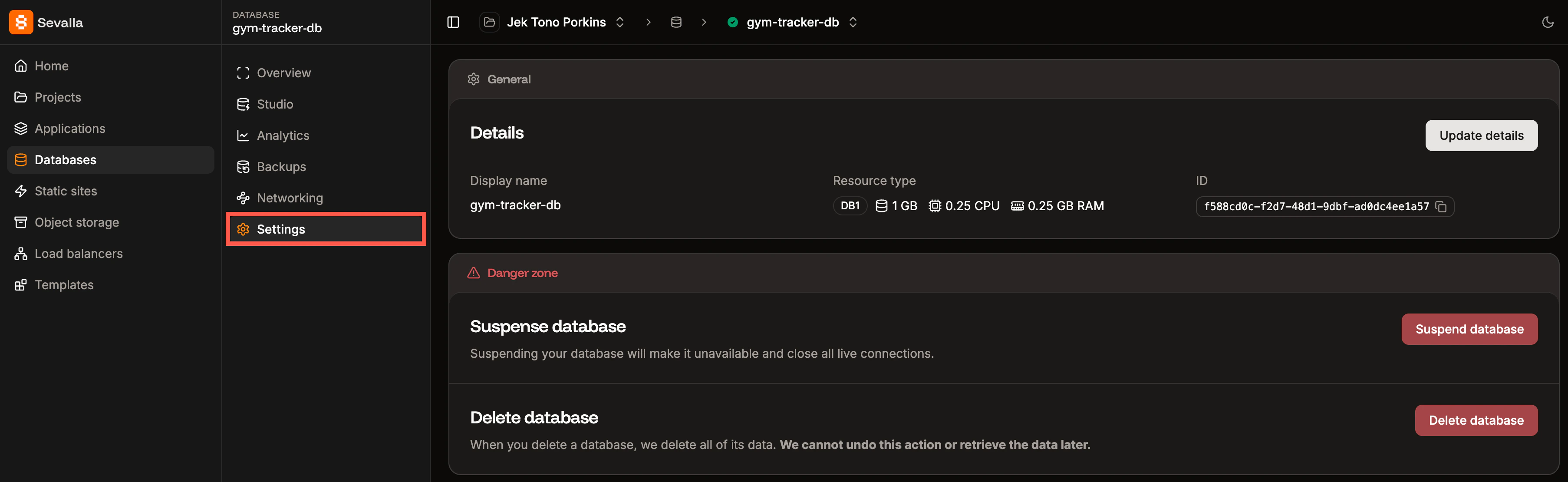Image resolution: width=1568 pixels, height=482 pixels.
Task: Toggle the sidebar panel icon
Action: pyautogui.click(x=453, y=23)
